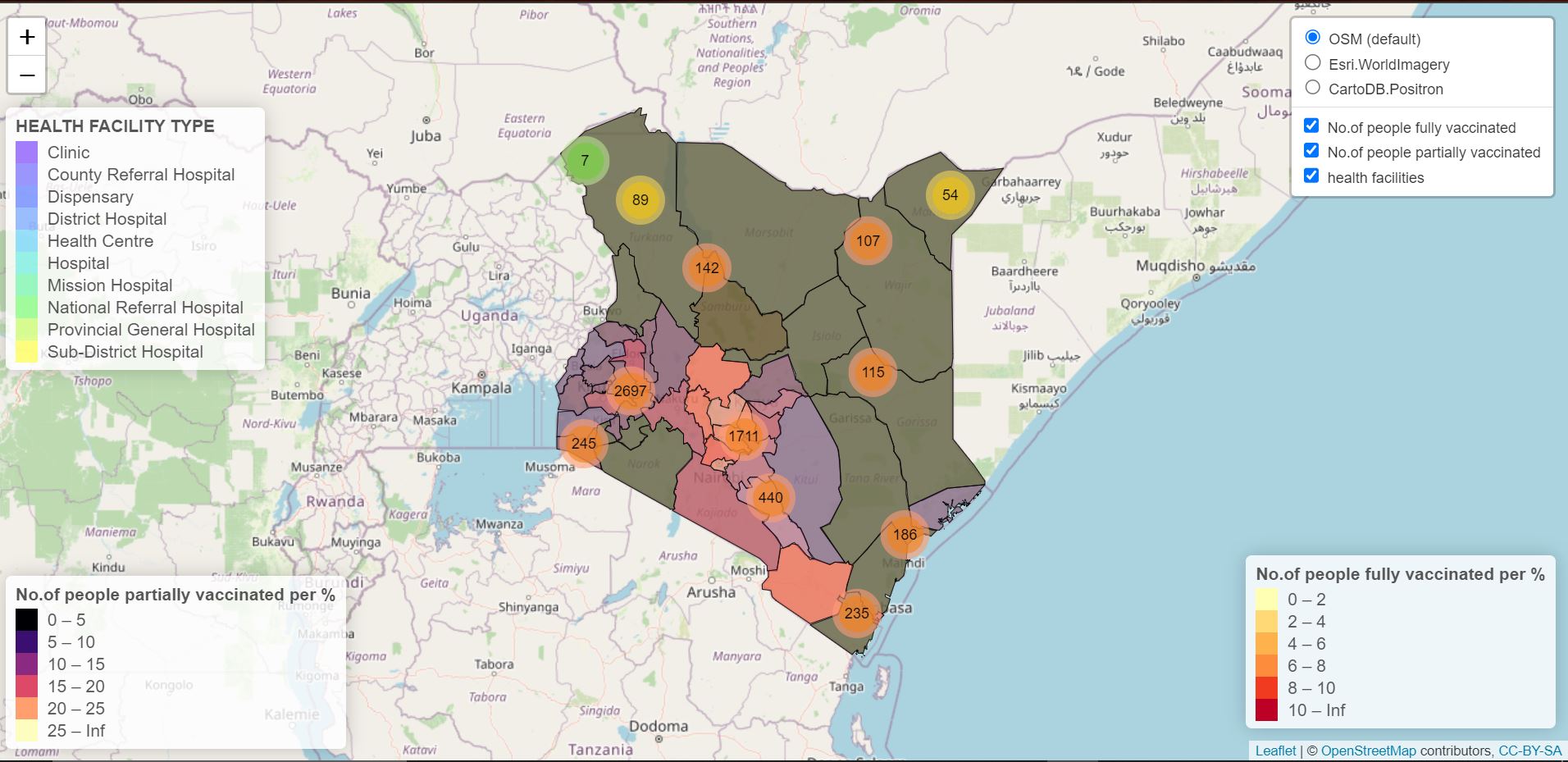Disable 'No.of people partially vaccinated' layer
This screenshot has height=762, width=1568.
(1311, 152)
